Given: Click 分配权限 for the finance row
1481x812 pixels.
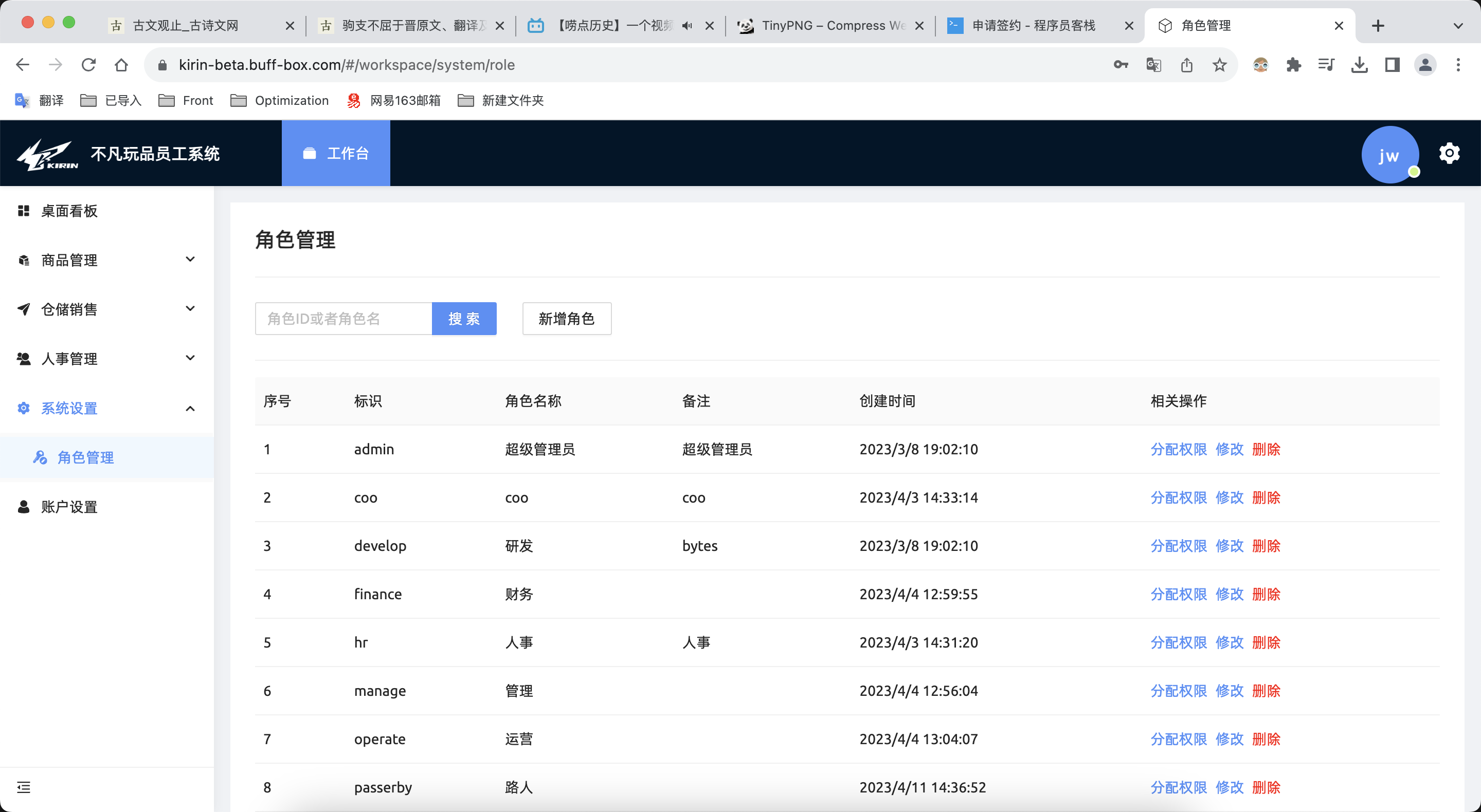Looking at the screenshot, I should pyautogui.click(x=1179, y=594).
